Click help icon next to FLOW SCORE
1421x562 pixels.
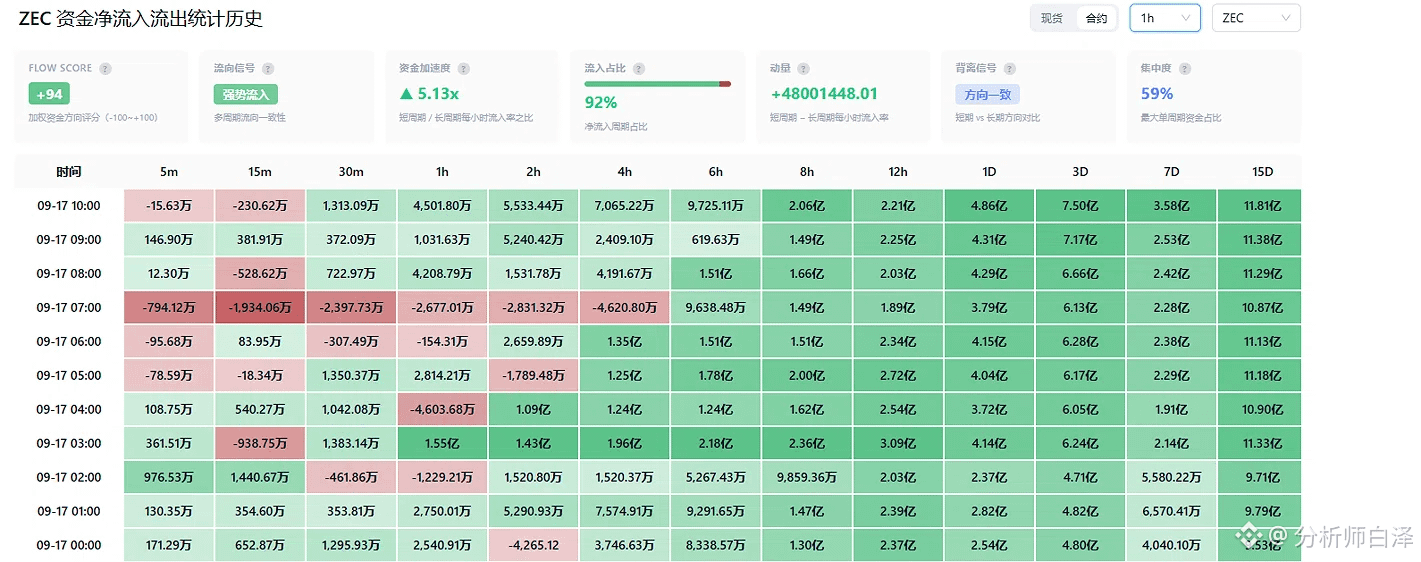tap(105, 69)
